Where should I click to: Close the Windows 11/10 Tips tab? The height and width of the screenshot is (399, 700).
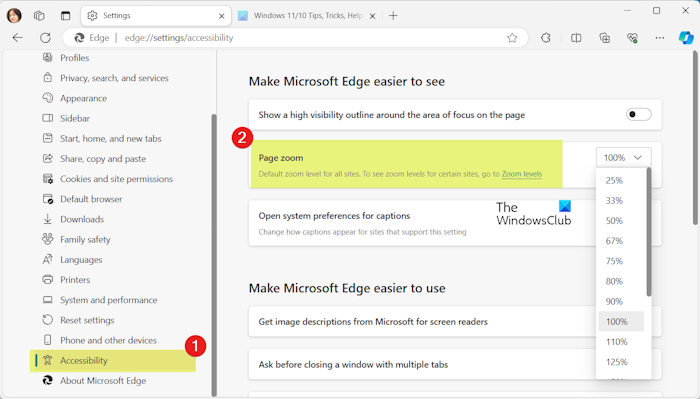click(x=372, y=16)
